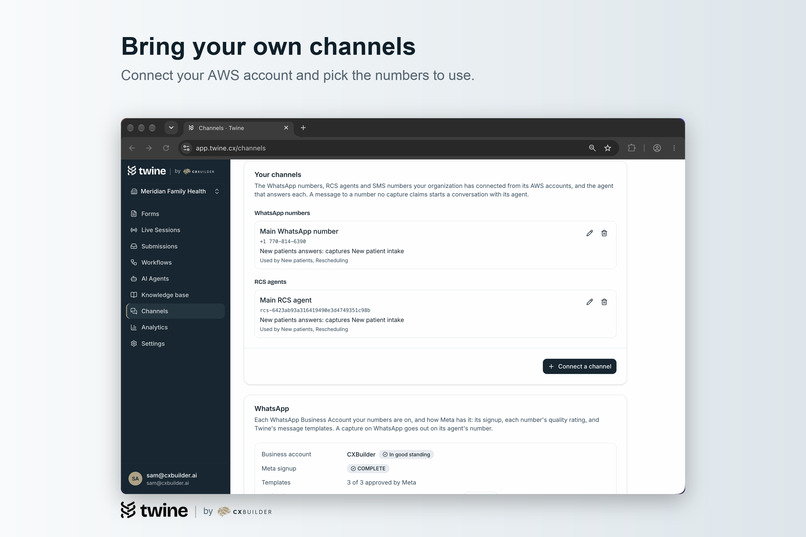
Task: Click the SA user avatar
Action: (x=135, y=478)
